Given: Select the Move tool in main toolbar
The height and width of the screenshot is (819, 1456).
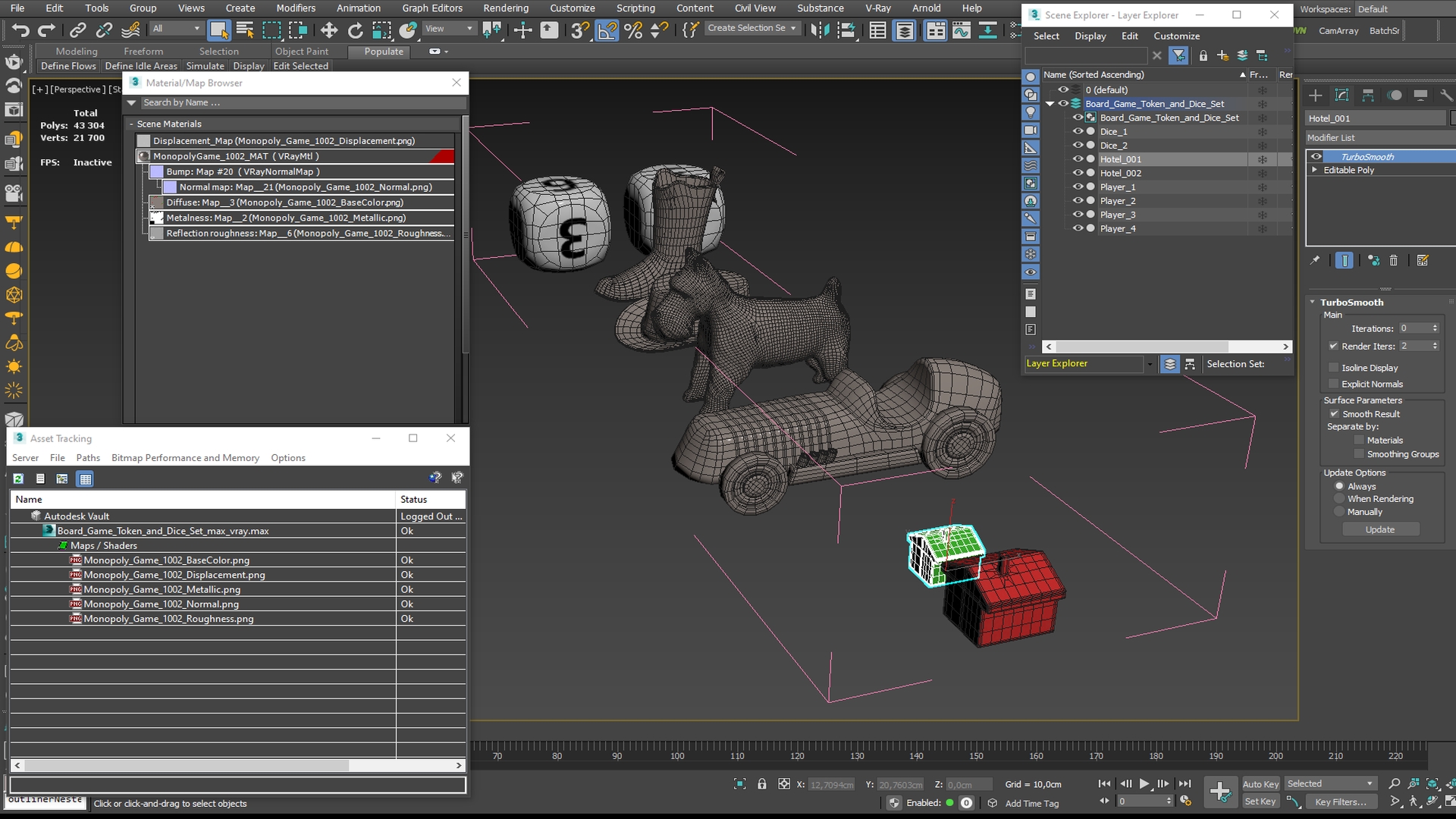Looking at the screenshot, I should click(x=328, y=30).
